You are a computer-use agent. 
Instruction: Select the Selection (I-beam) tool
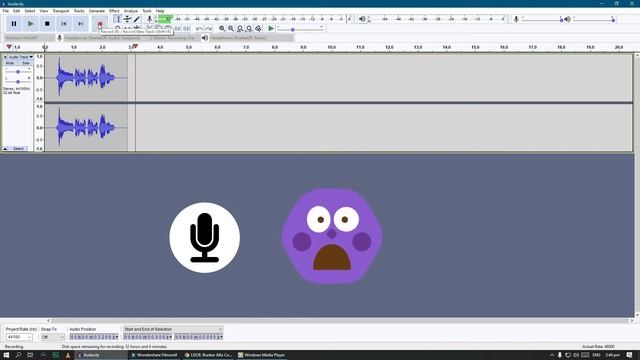(x=118, y=19)
